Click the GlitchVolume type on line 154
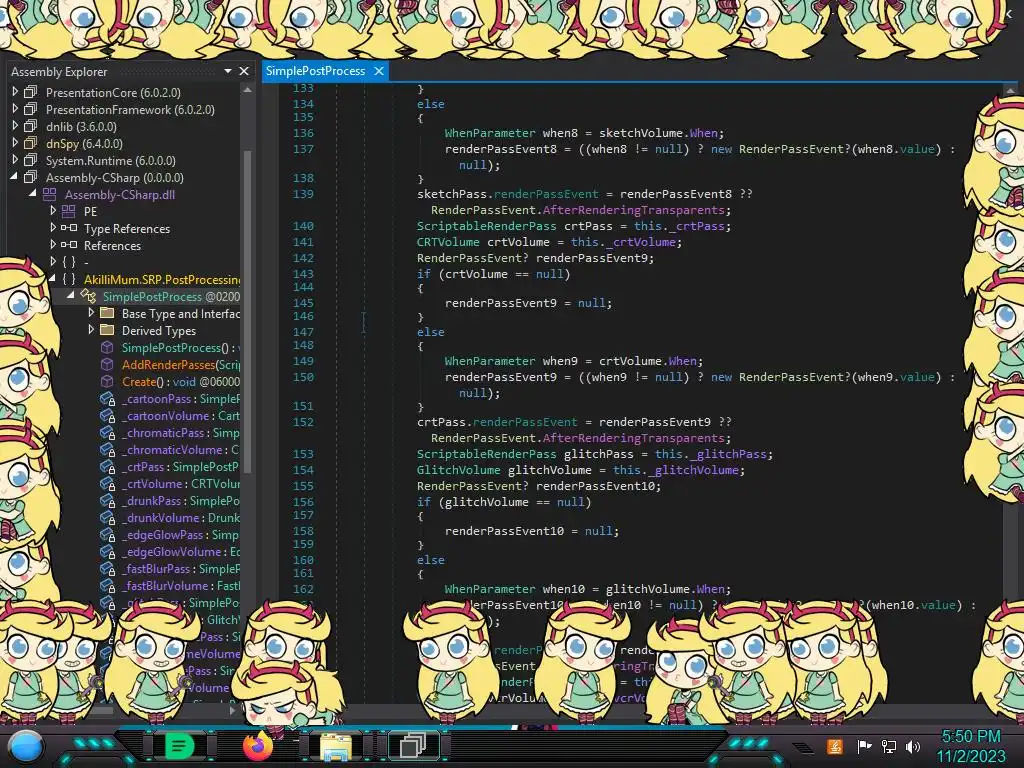1024x768 pixels. pyautogui.click(x=458, y=470)
